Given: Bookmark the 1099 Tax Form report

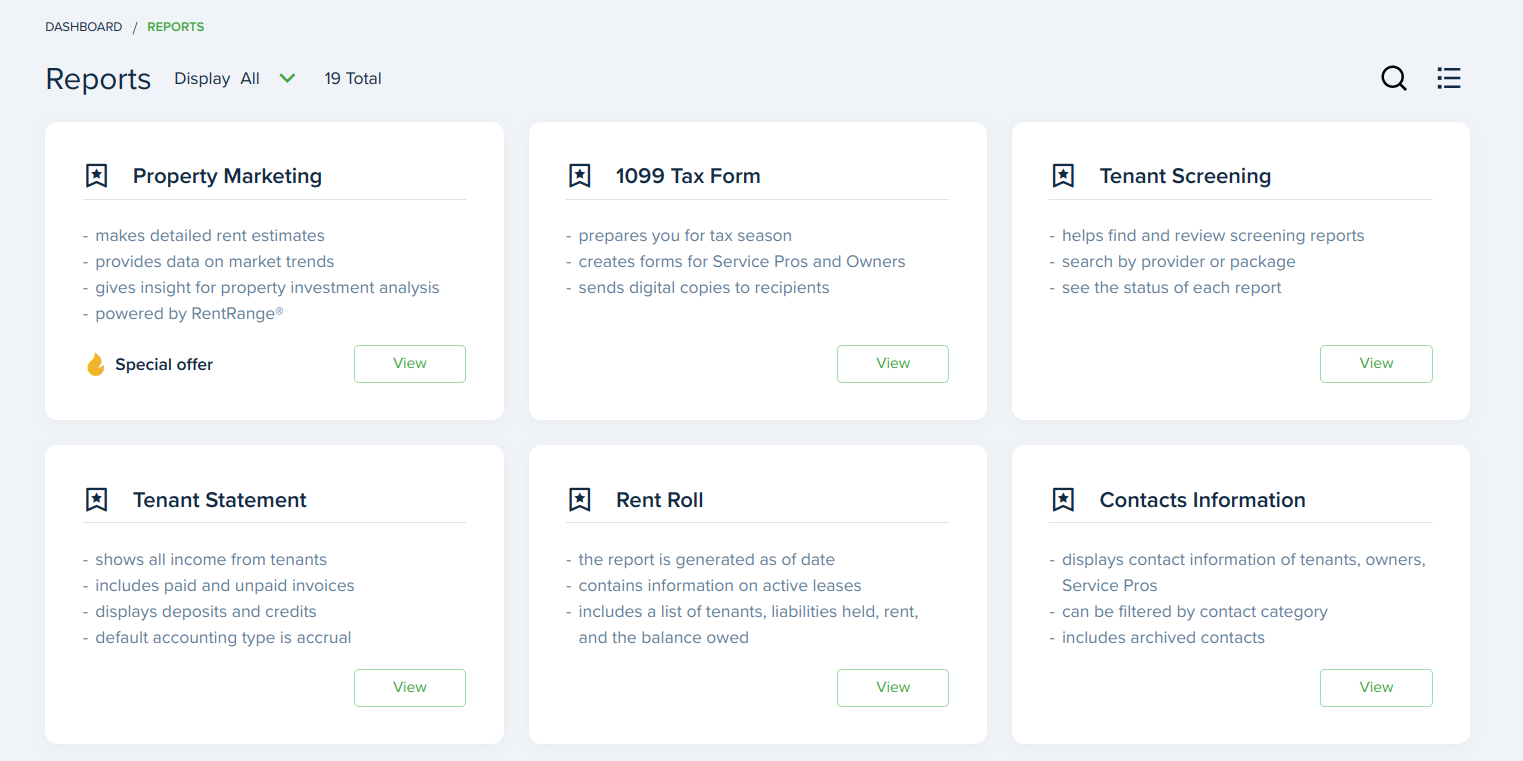Looking at the screenshot, I should 579,176.
